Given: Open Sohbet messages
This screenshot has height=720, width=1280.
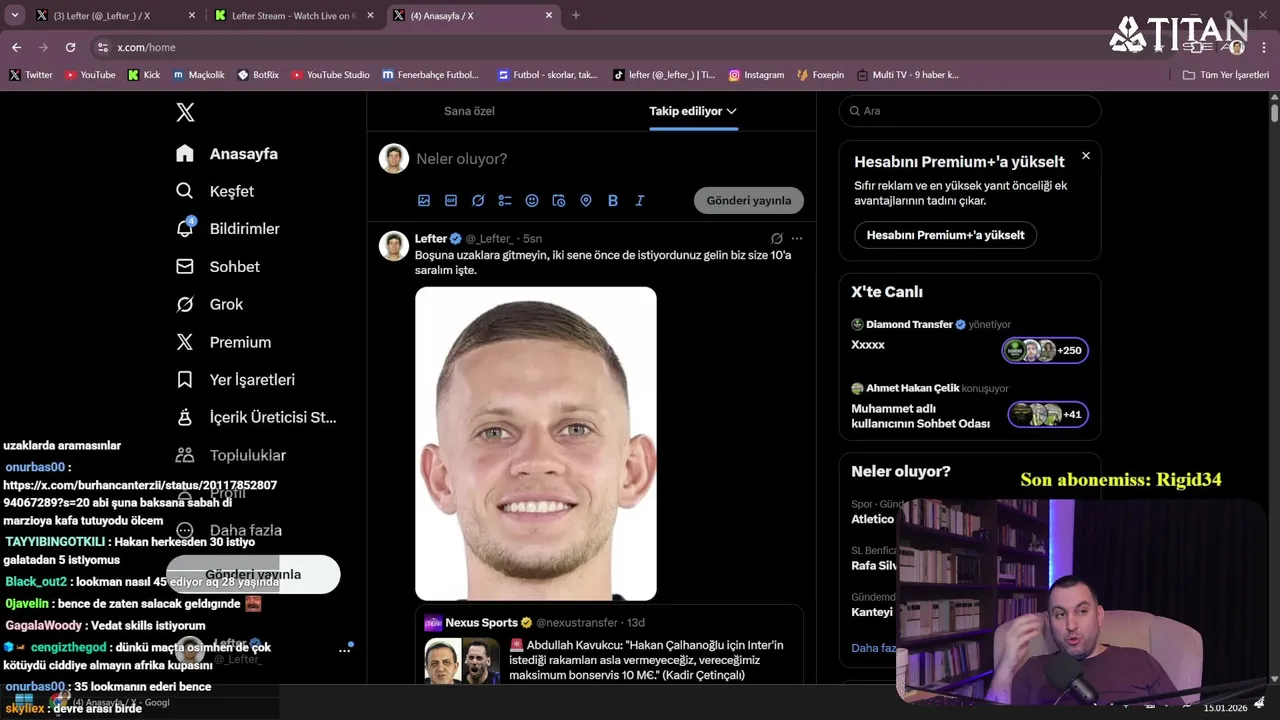Looking at the screenshot, I should click(218, 267).
